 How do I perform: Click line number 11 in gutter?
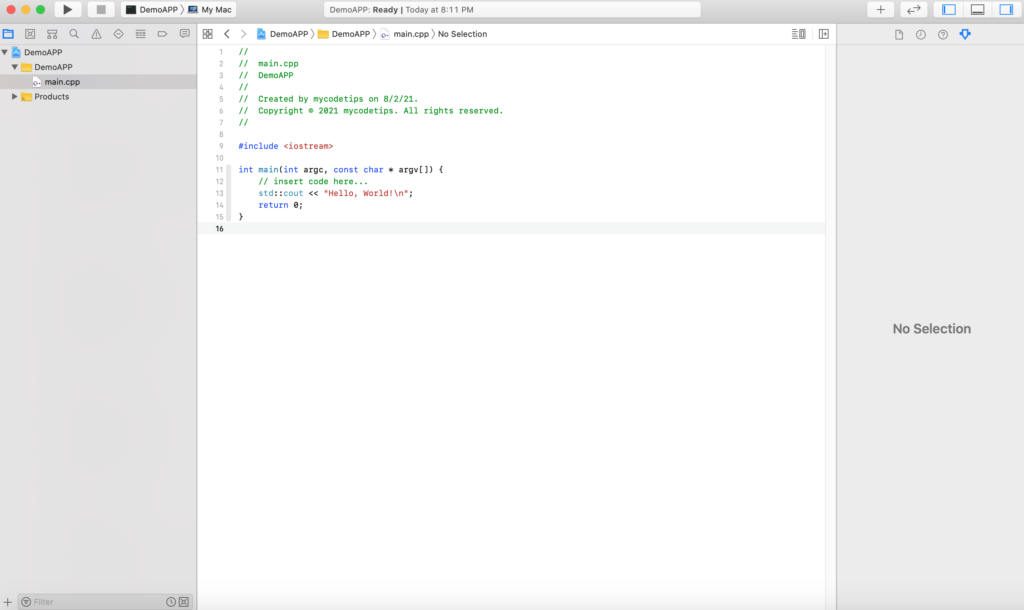219,170
